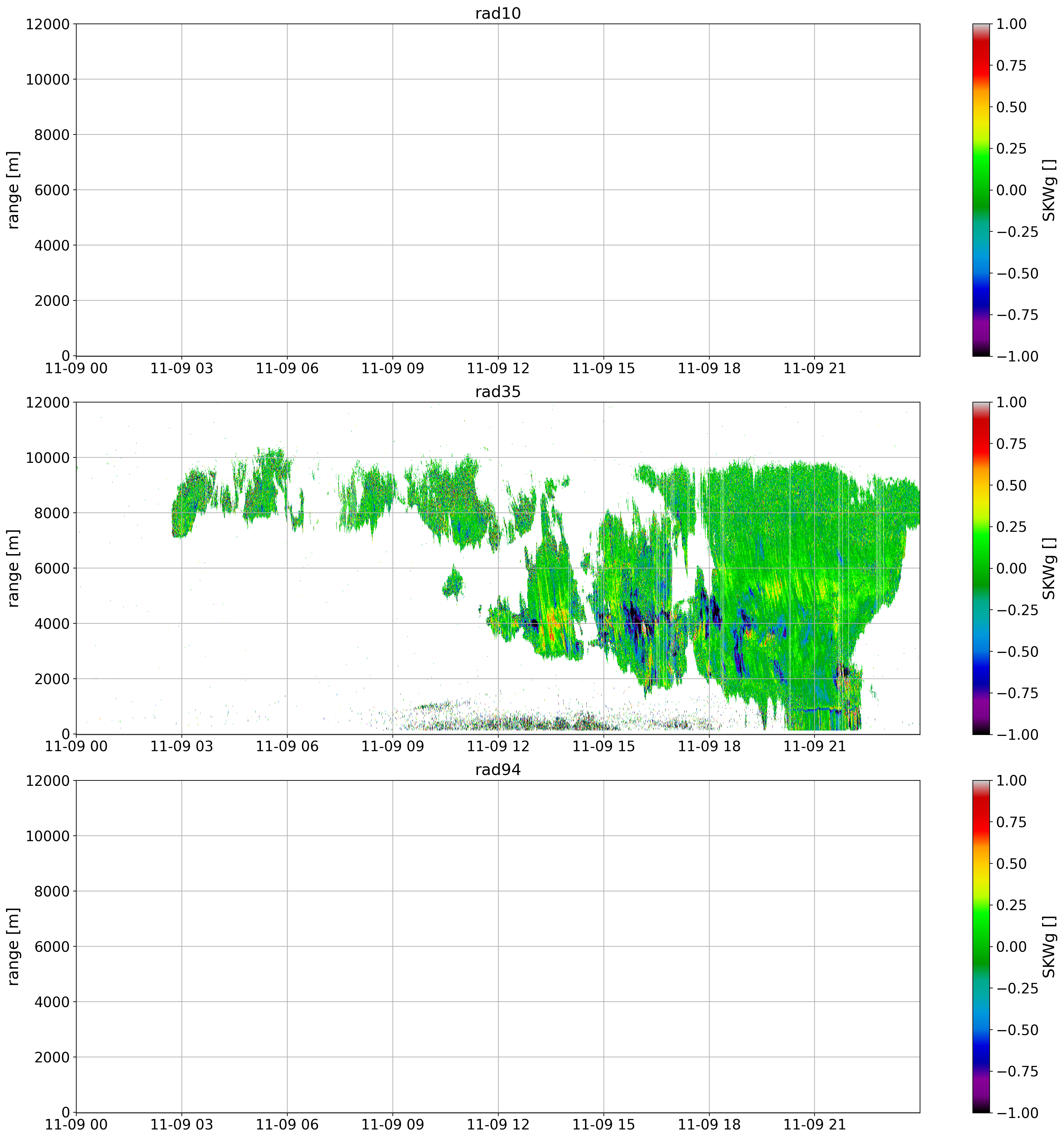Click the large green cloud after 18:00
The height and width of the screenshot is (1139, 1064).
[802, 550]
